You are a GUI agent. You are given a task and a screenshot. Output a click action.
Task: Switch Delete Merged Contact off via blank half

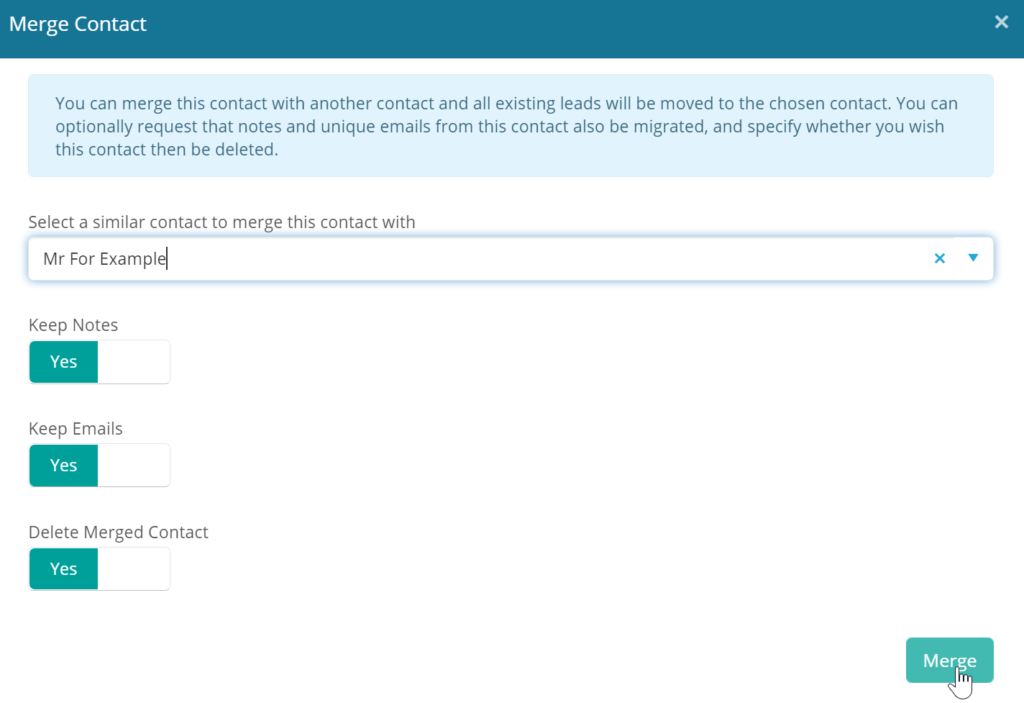pyautogui.click(x=134, y=569)
